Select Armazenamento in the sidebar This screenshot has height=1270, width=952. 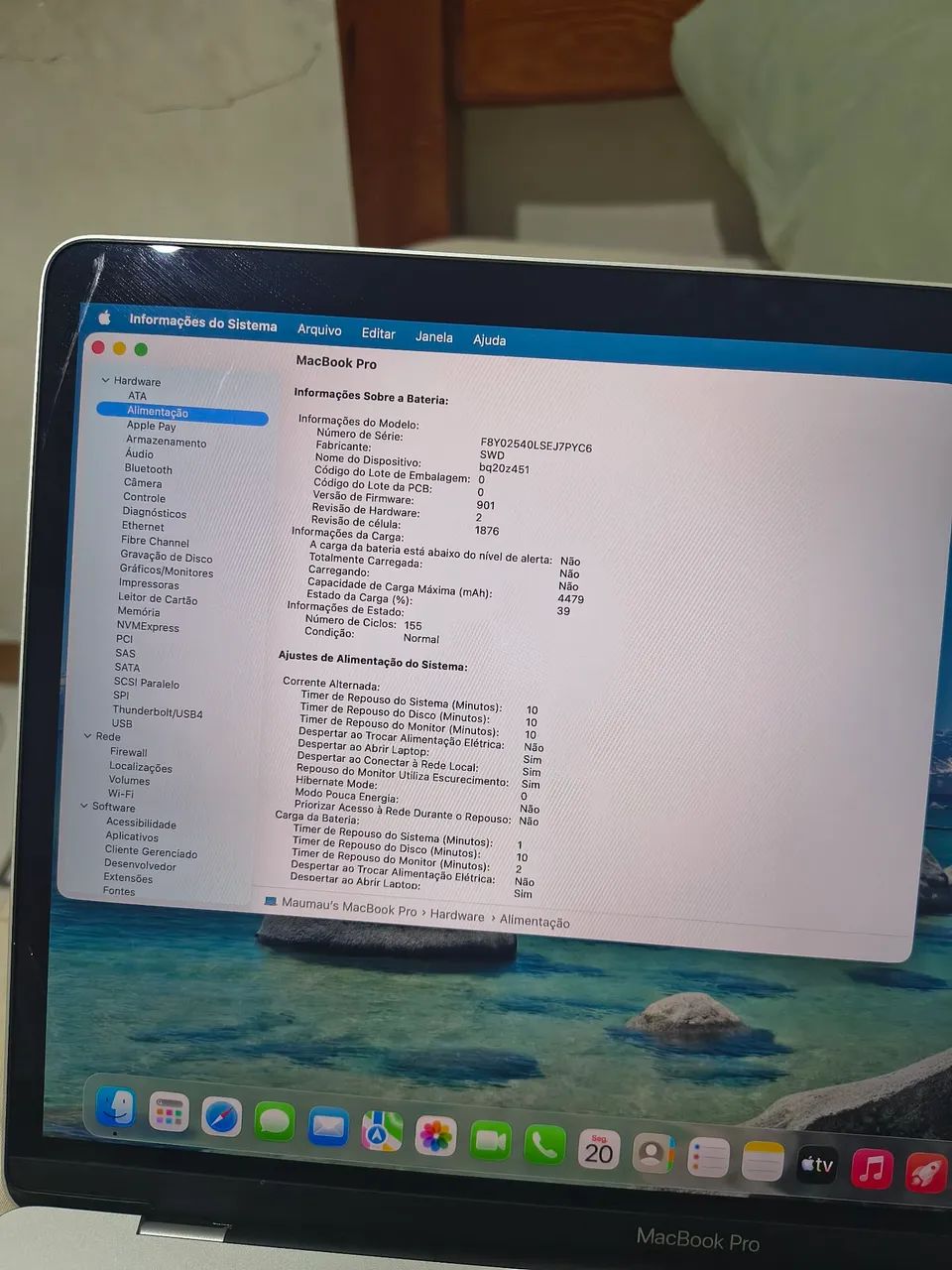[x=166, y=442]
